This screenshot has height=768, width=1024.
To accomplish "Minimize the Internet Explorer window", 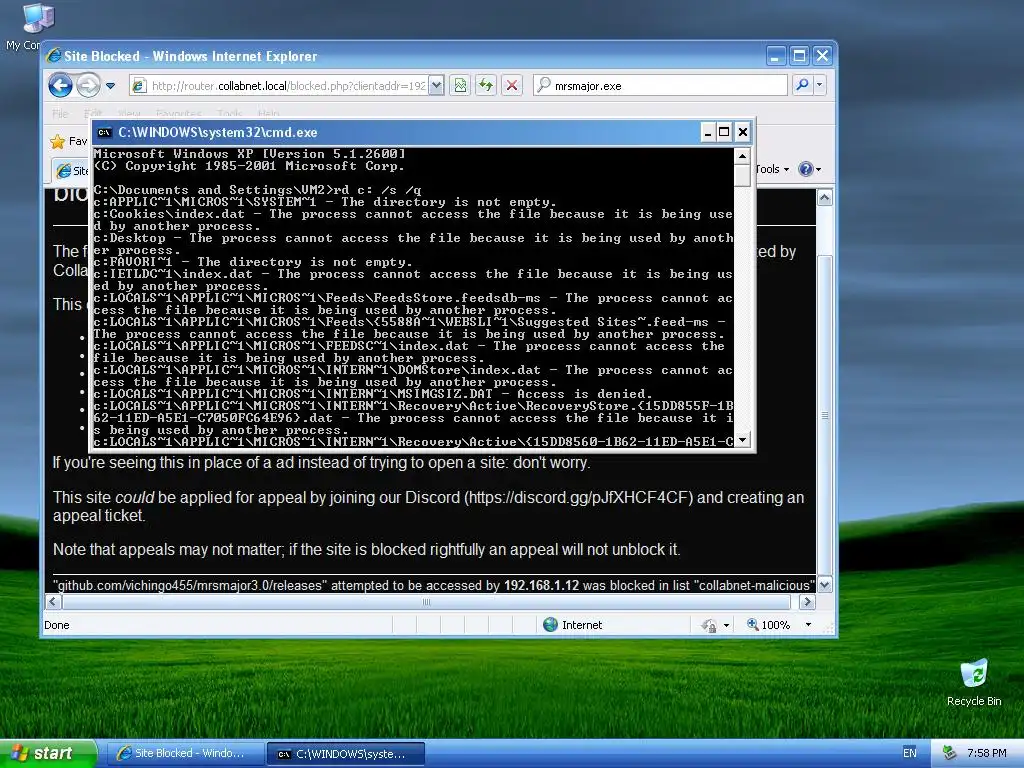I will click(775, 56).
